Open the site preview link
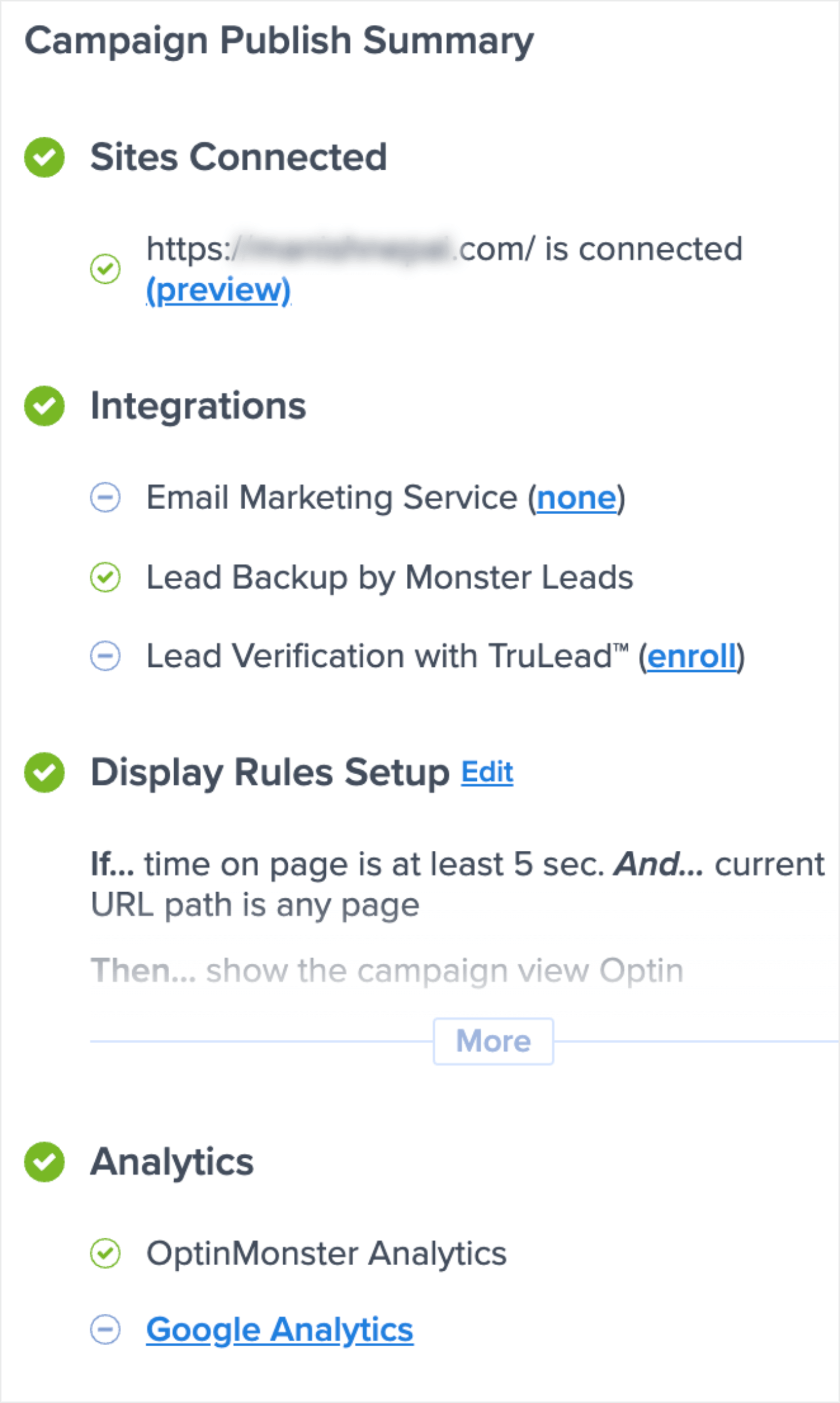Screen dimensions: 840x1403 219,290
